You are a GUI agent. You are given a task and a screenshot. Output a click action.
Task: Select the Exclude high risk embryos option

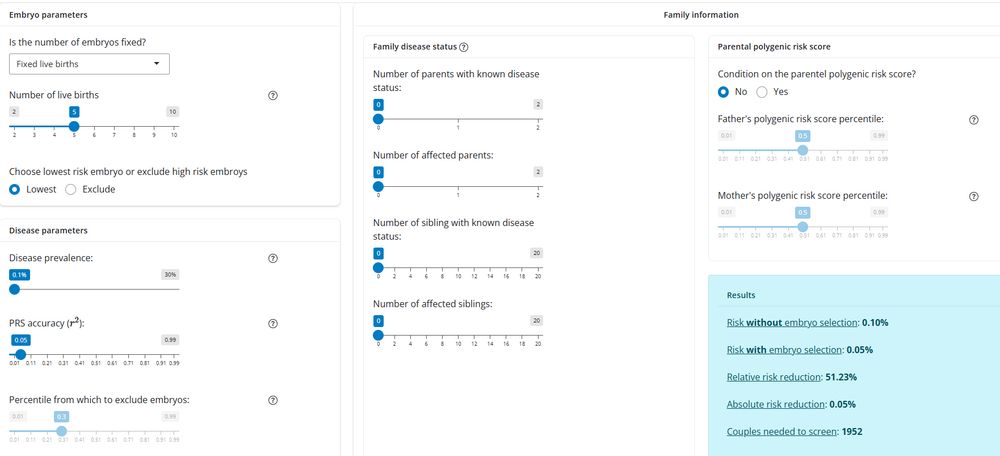coord(70,189)
